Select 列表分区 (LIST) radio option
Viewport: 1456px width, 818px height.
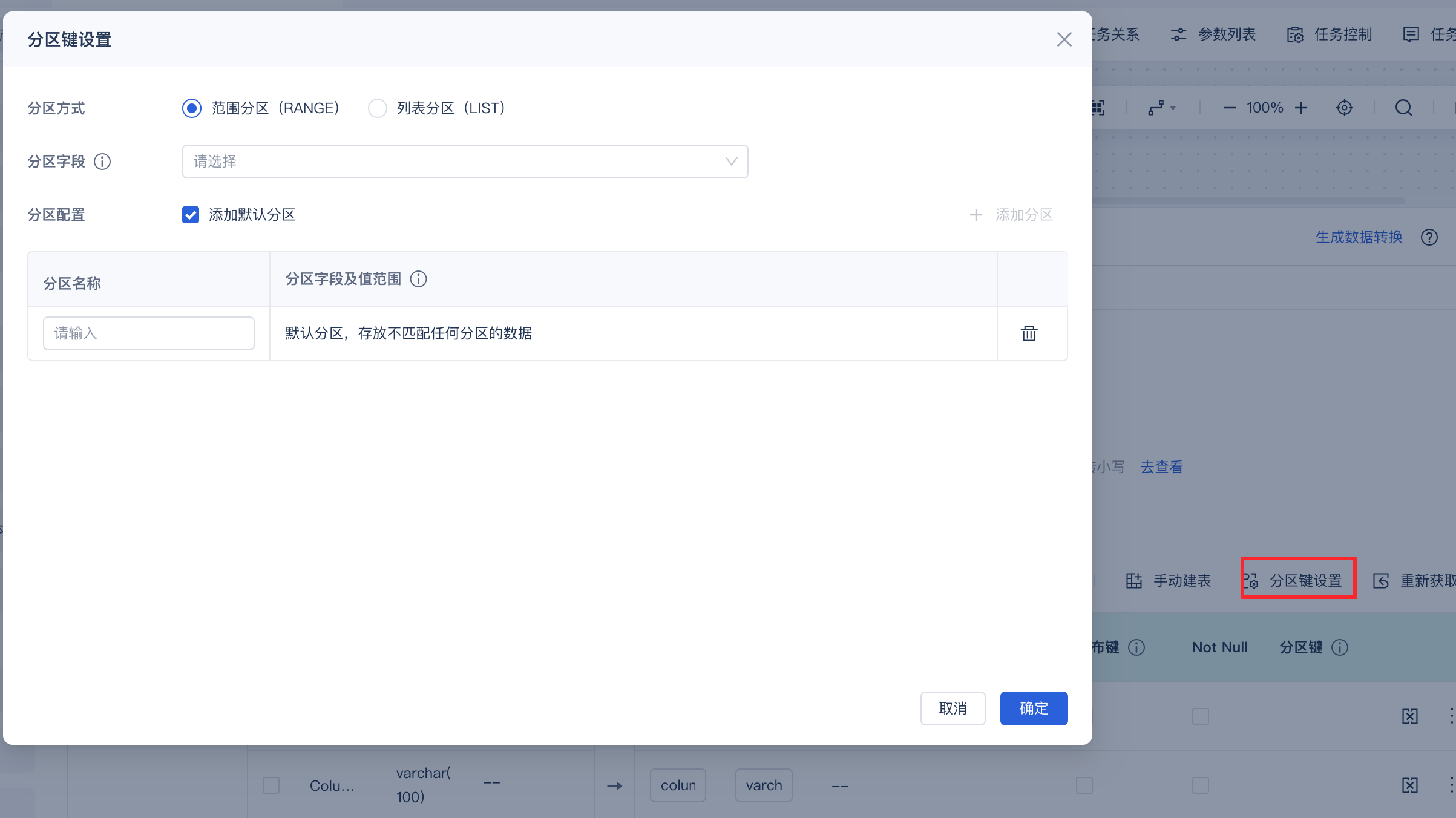(378, 108)
